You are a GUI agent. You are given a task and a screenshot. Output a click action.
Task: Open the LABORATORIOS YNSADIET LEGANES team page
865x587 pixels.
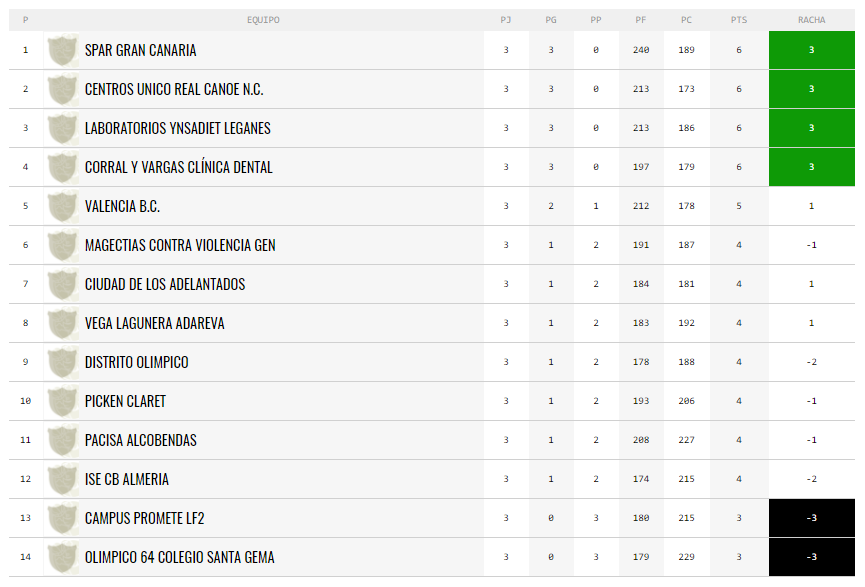(x=178, y=129)
